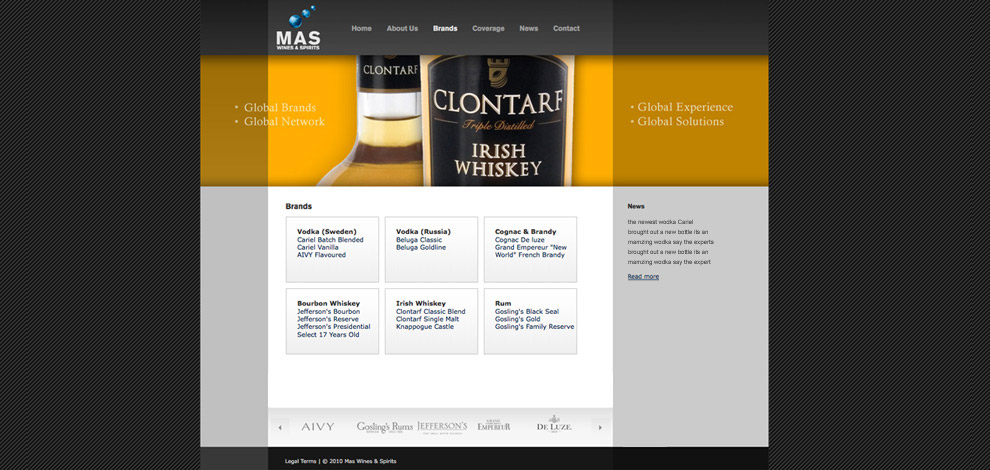This screenshot has width=990, height=470.
Task: Open Gosling's Family Reserve link
Action: pos(535,327)
